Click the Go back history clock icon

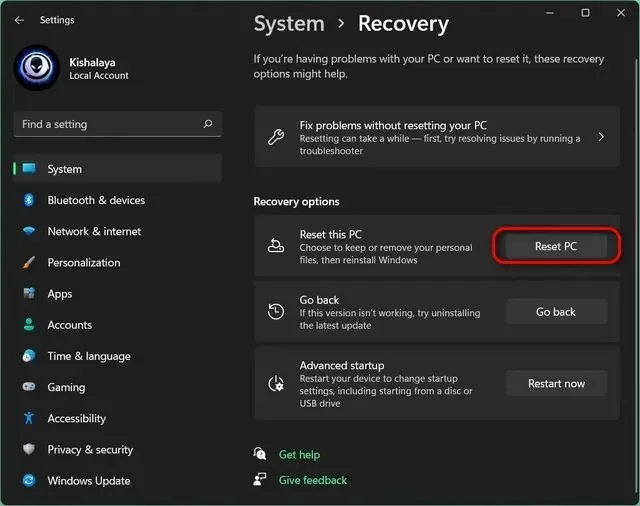[276, 312]
